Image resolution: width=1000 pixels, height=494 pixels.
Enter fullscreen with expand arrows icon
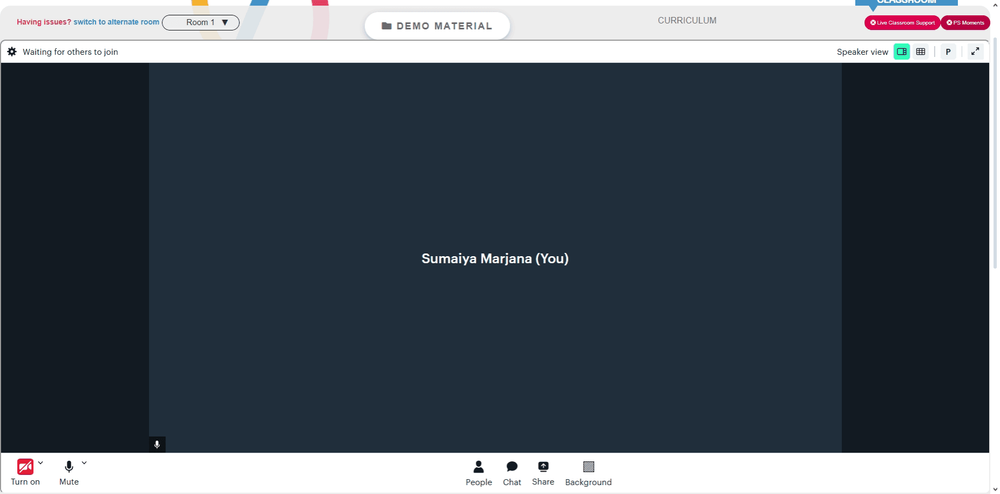point(975,52)
